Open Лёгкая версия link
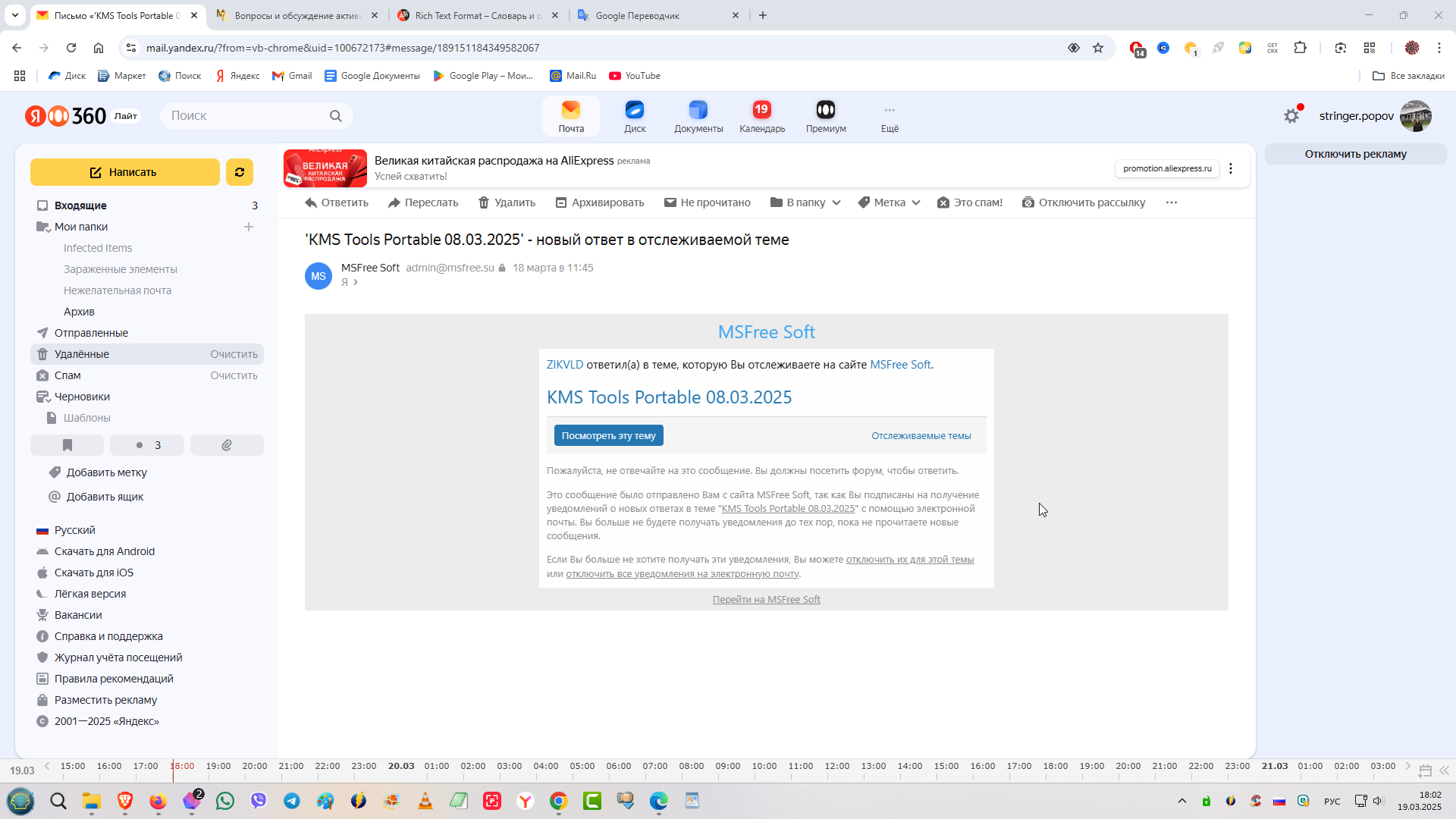Viewport: 1456px width, 819px height. point(90,594)
